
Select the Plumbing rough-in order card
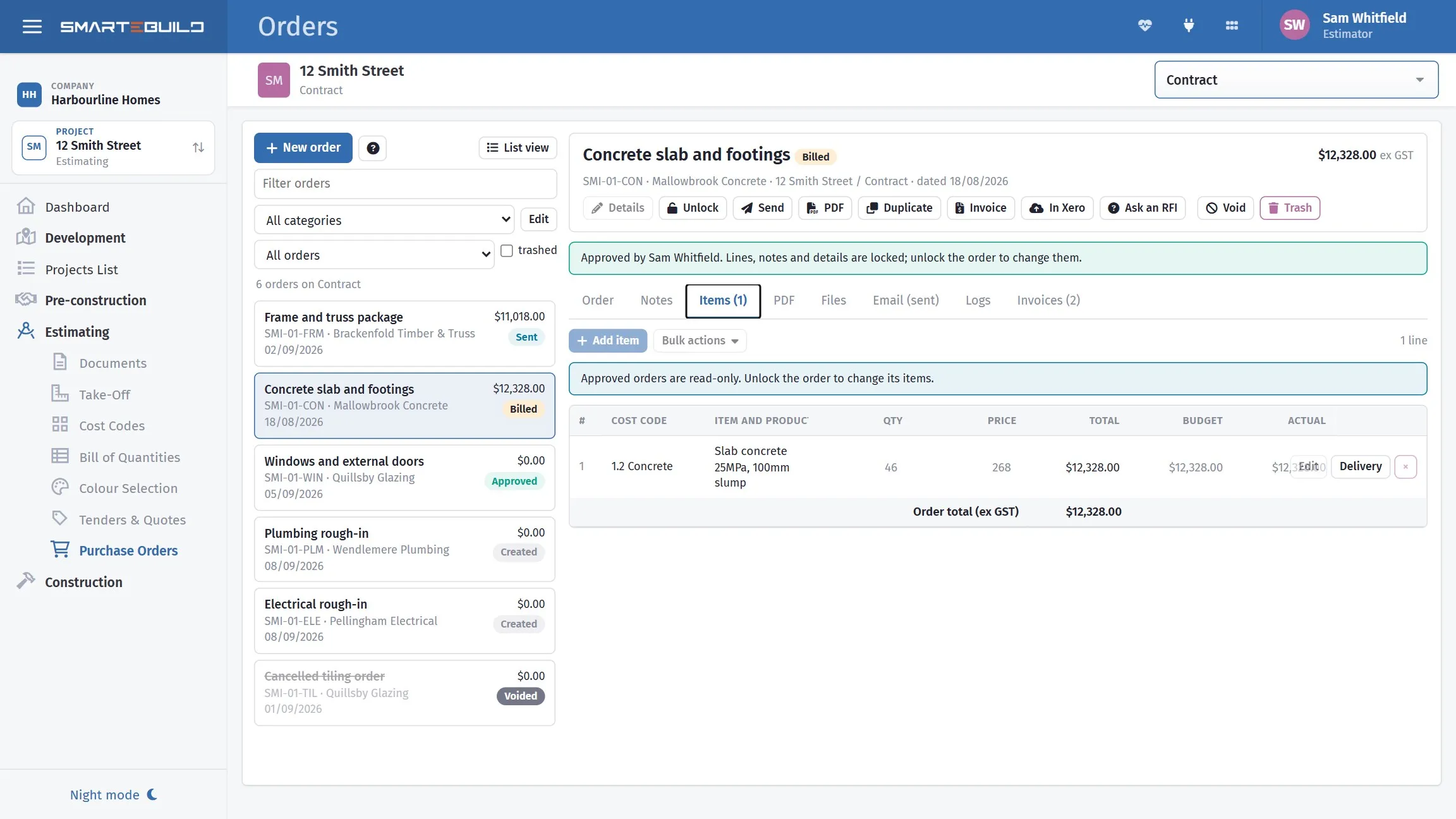coord(404,549)
